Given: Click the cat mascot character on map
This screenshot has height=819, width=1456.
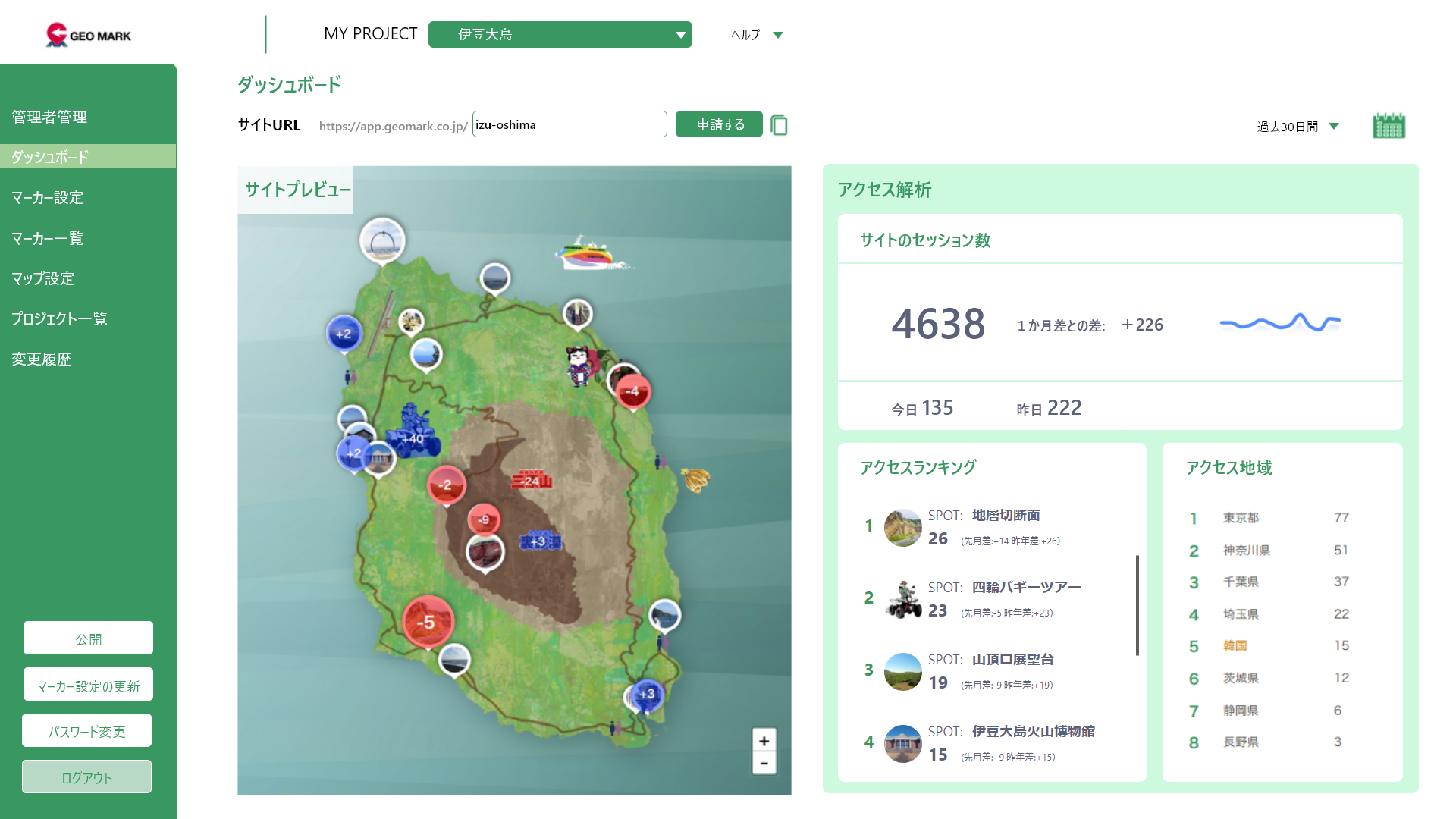Looking at the screenshot, I should tap(579, 366).
